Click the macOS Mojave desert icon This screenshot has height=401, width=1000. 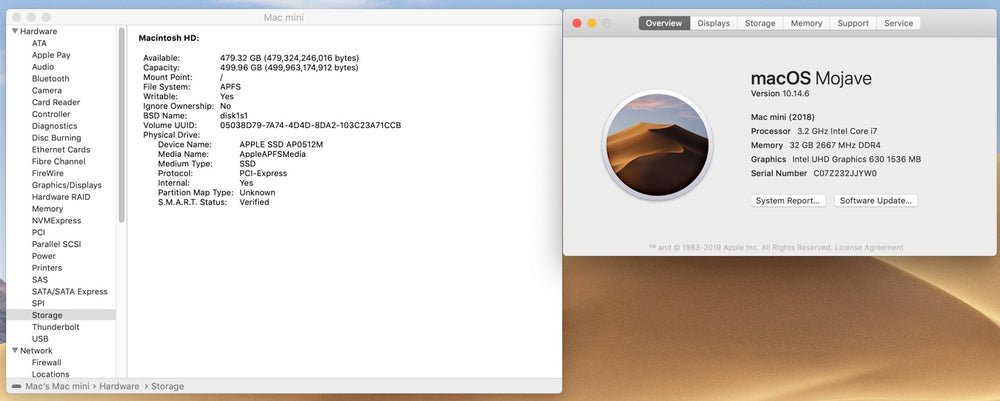(657, 145)
